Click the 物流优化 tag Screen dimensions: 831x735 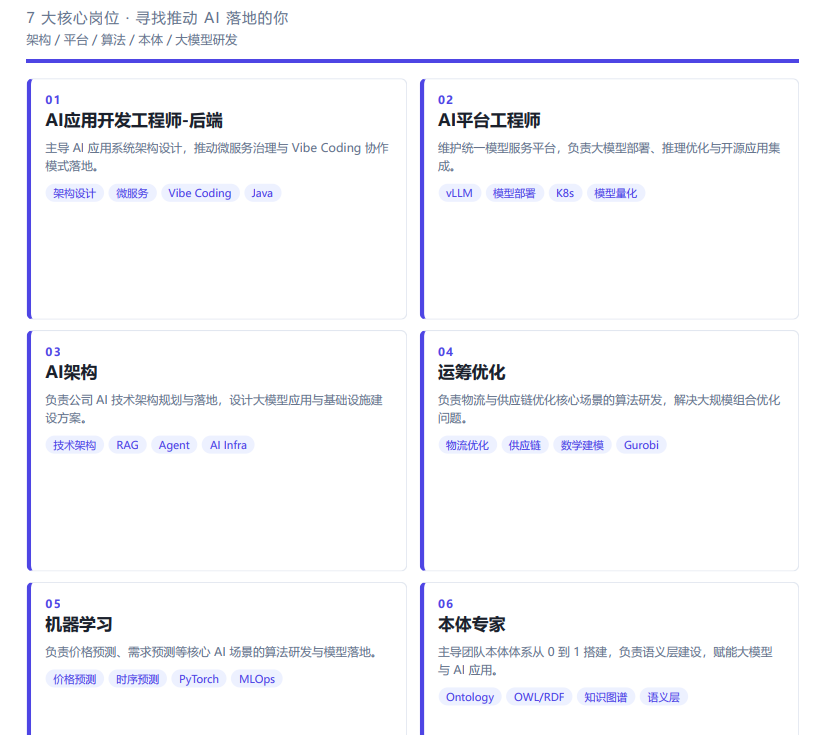[x=467, y=445]
